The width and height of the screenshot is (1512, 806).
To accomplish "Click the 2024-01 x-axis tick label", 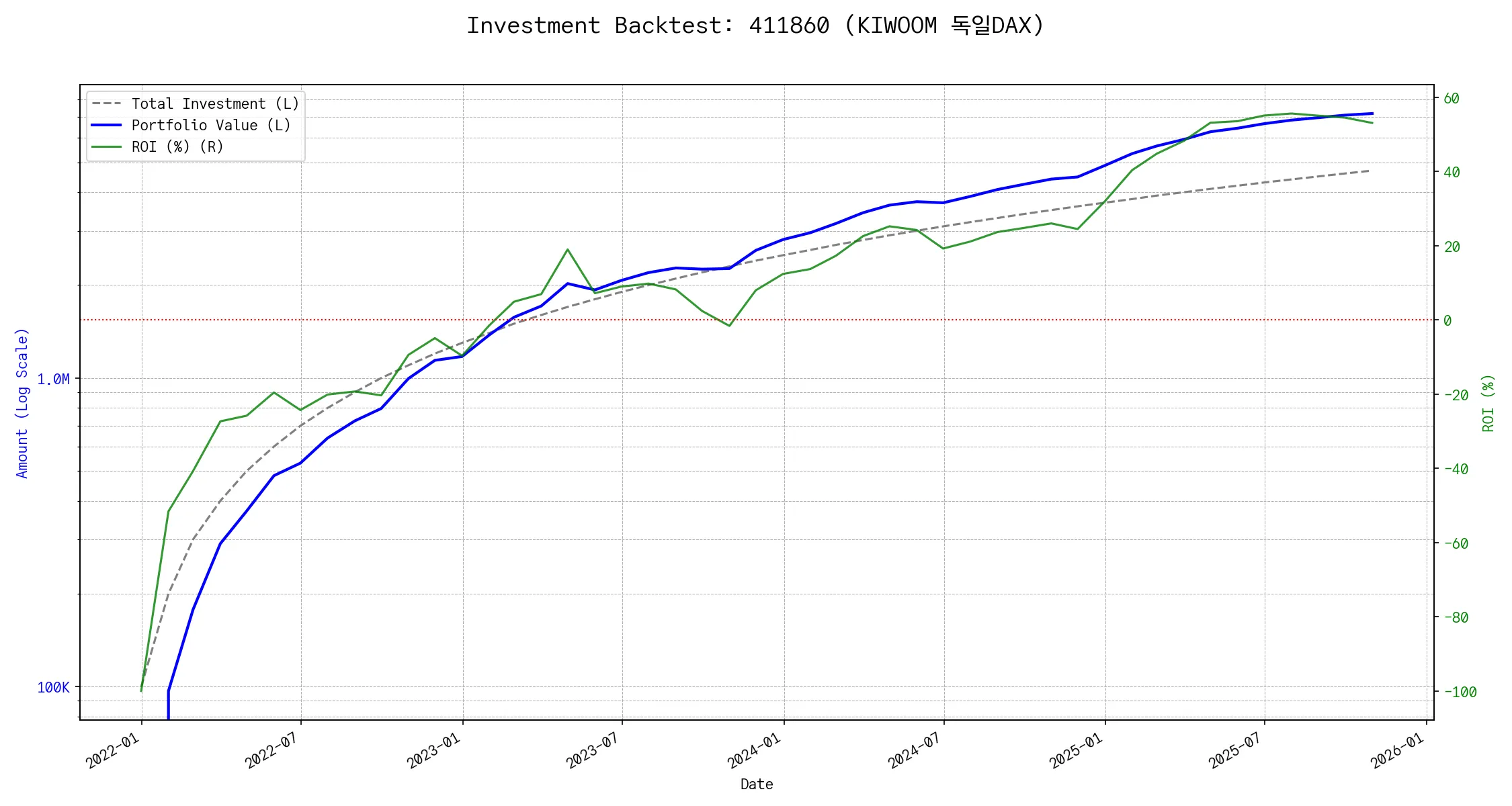I will [754, 750].
